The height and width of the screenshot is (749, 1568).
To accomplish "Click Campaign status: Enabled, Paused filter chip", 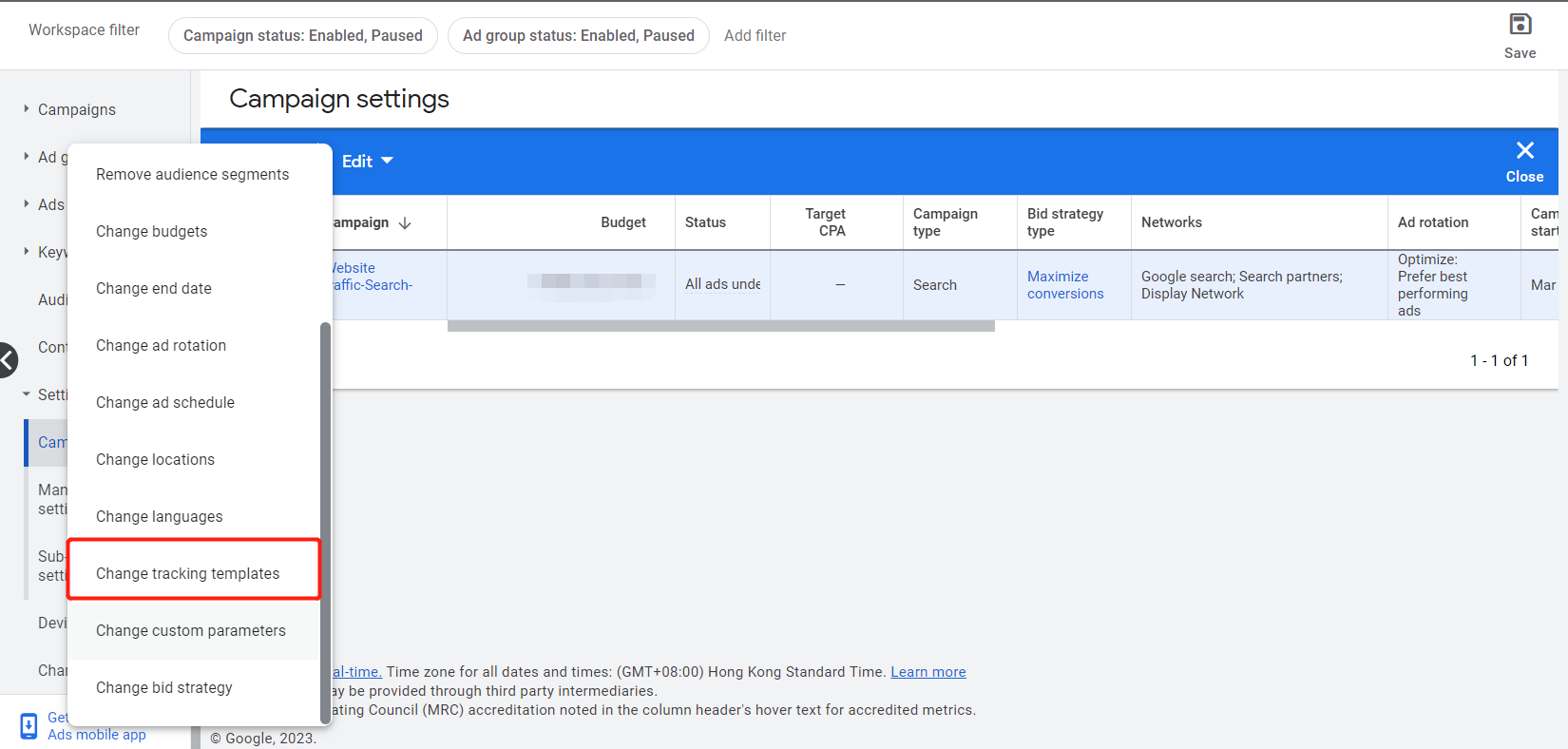I will coord(303,36).
